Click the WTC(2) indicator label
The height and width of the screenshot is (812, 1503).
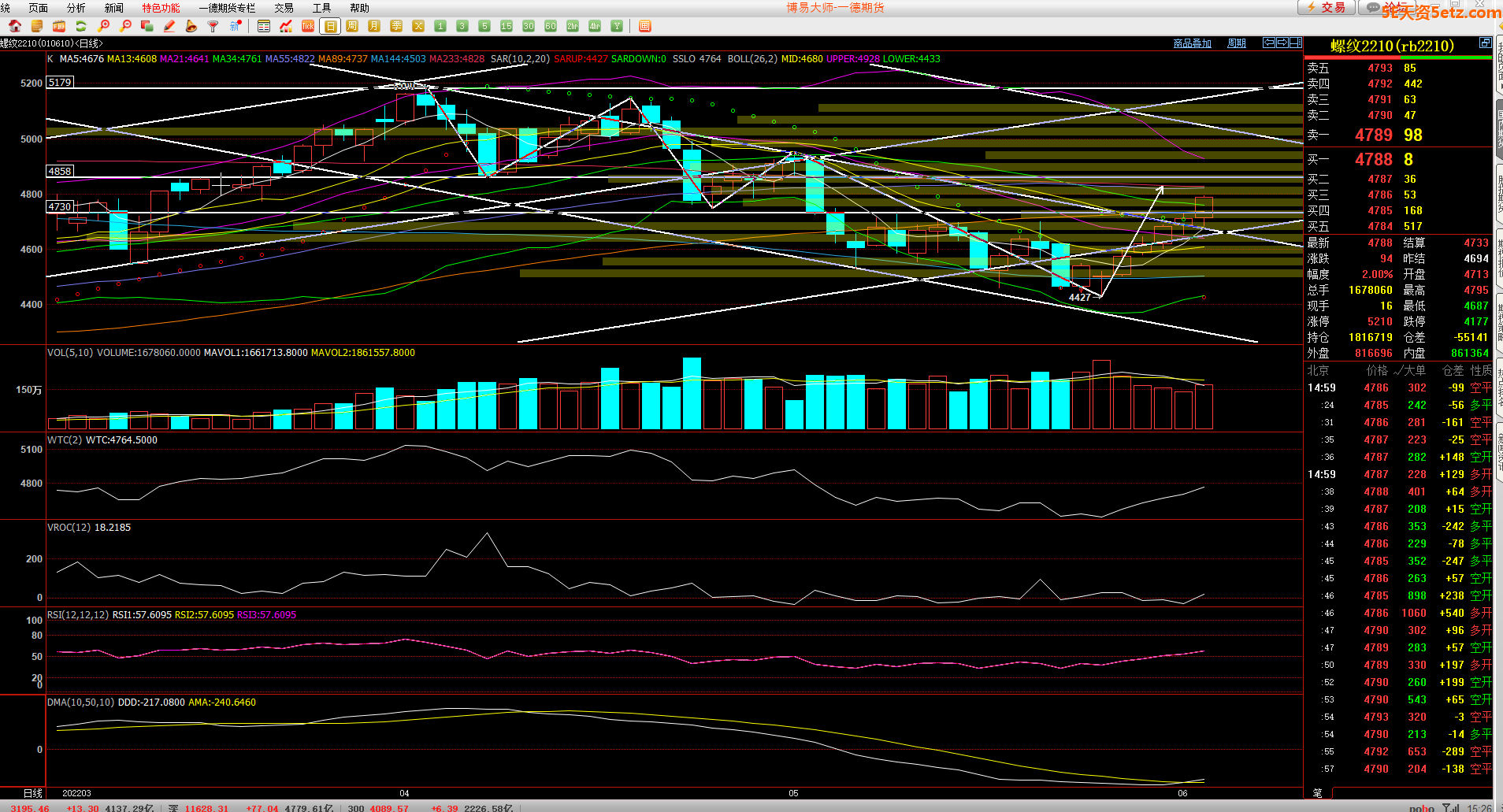point(65,440)
